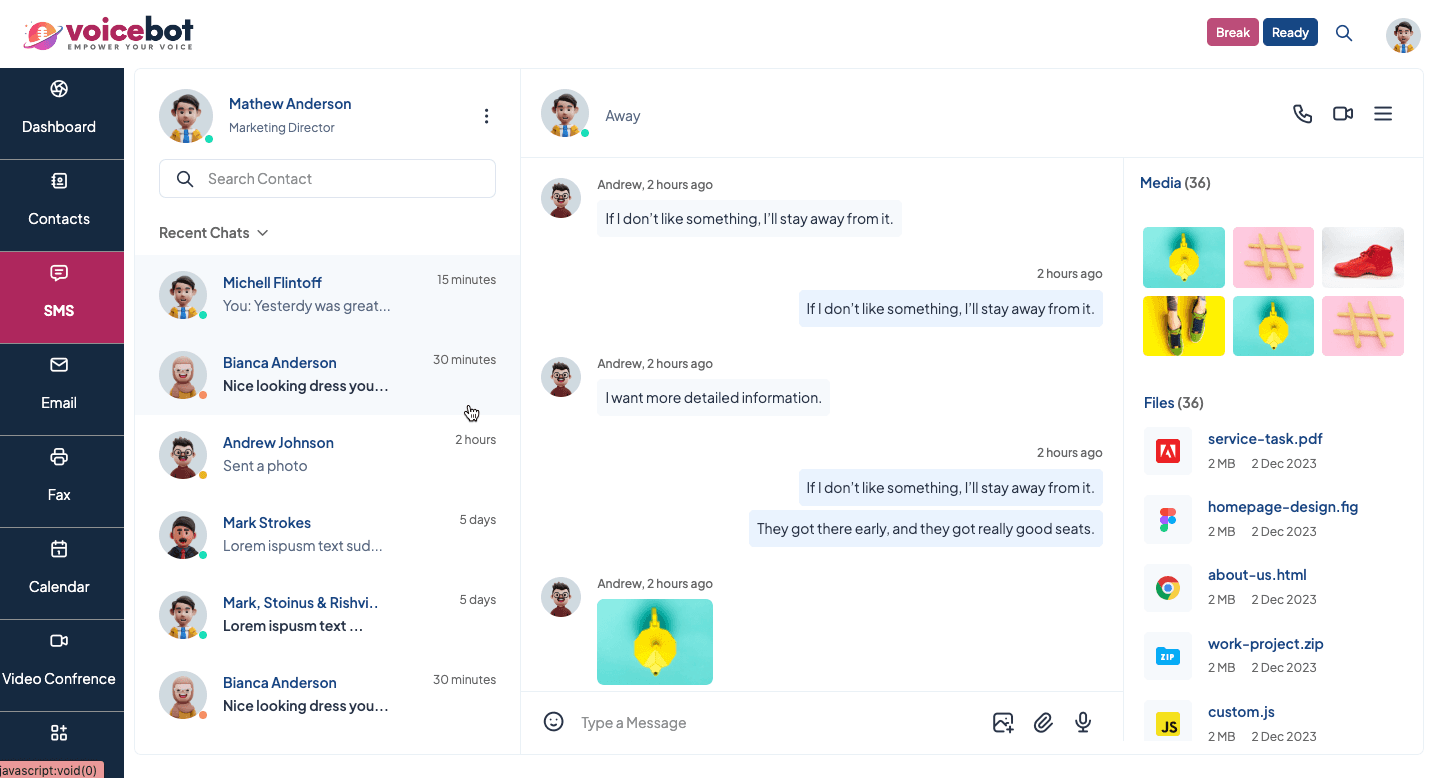Image resolution: width=1434 pixels, height=778 pixels.
Task: Open the hamburger menu in chat header
Action: (1383, 114)
